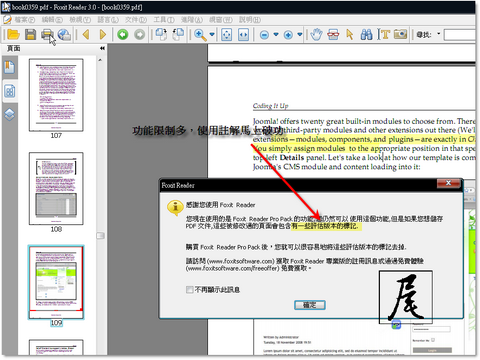Screen dimensions: 480x360
Task: Open a file with the folder icon
Action: click(14, 34)
